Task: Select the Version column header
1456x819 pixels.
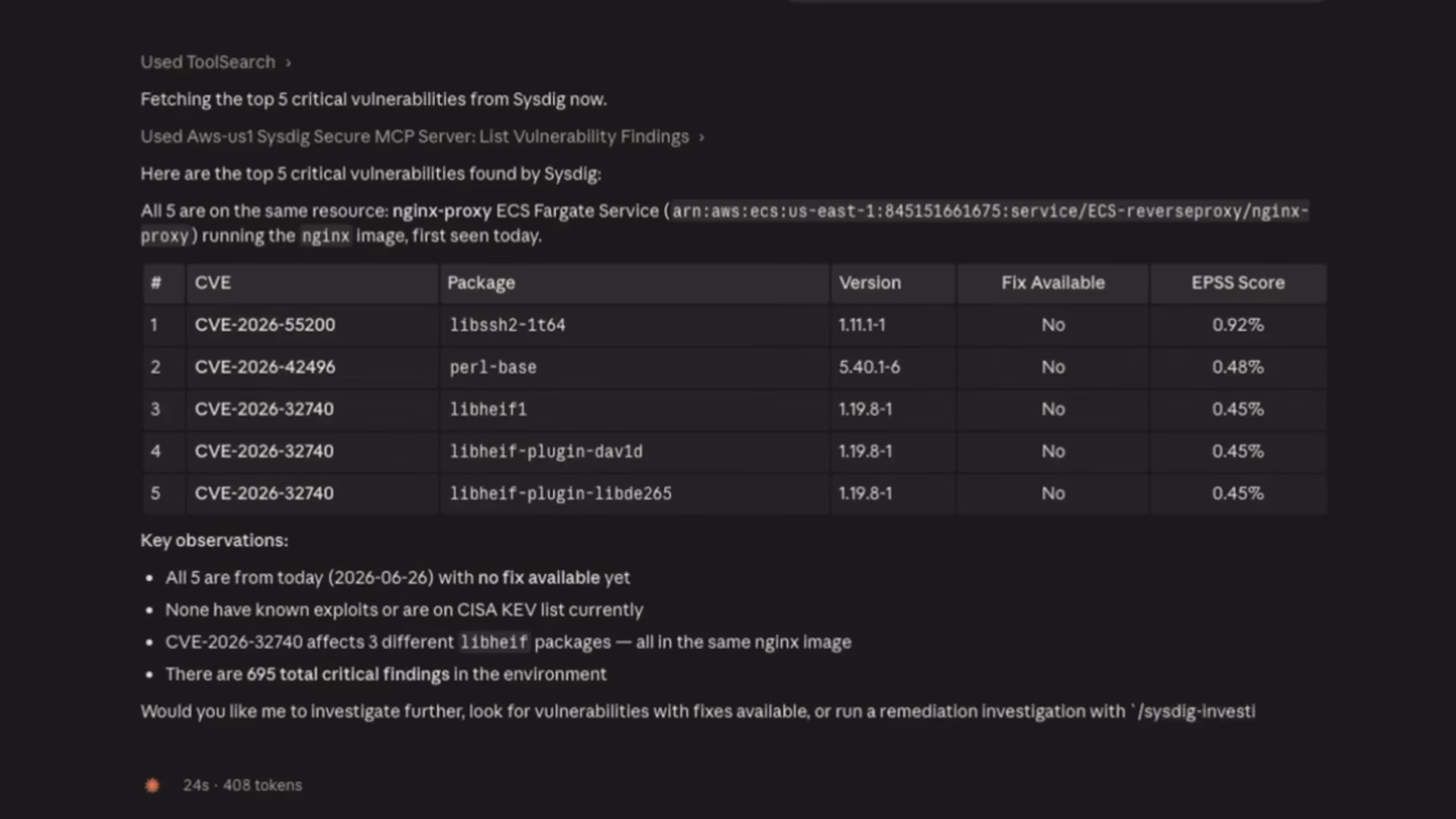Action: pyautogui.click(x=870, y=283)
